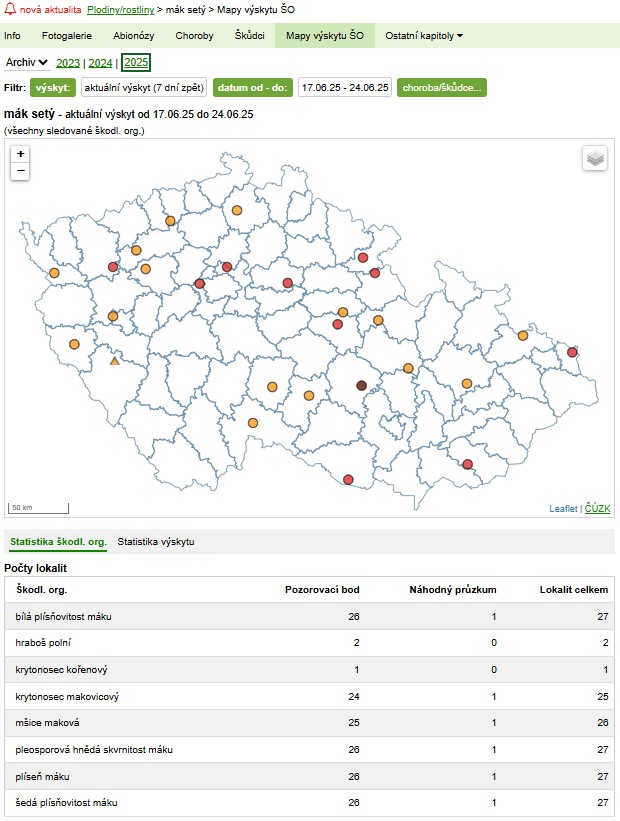
Task: Click the westernmost orange marker on map
Action: [54, 272]
